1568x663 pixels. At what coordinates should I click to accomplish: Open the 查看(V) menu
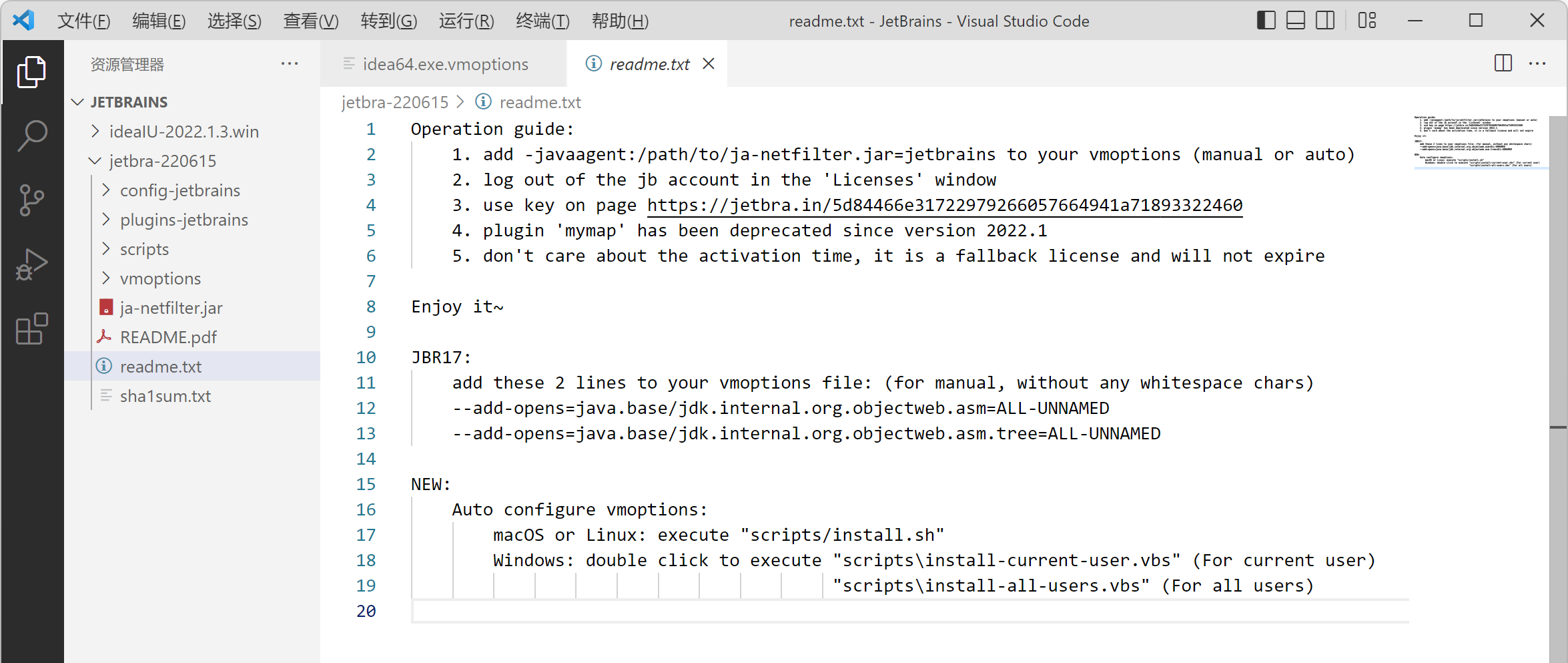(x=311, y=21)
